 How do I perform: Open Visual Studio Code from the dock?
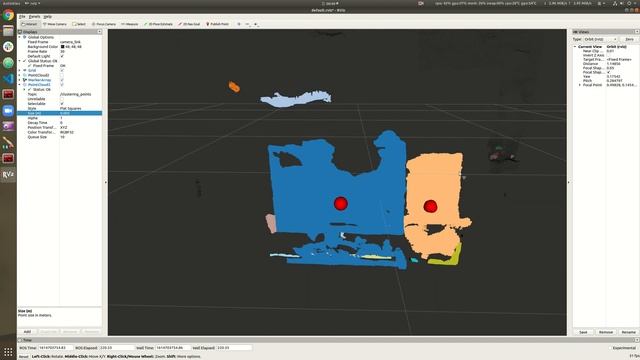[8, 78]
